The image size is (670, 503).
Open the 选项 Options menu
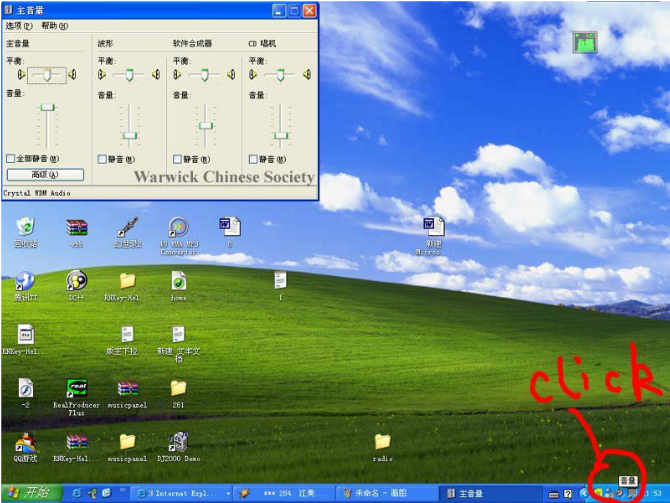point(19,26)
